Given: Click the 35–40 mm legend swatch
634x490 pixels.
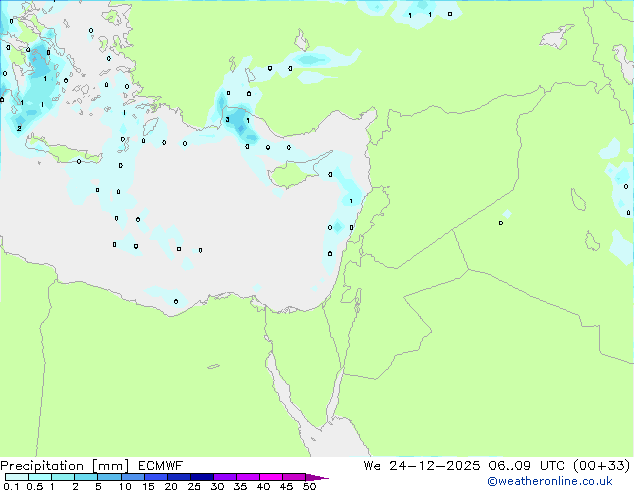Looking at the screenshot, I should click(248, 477).
